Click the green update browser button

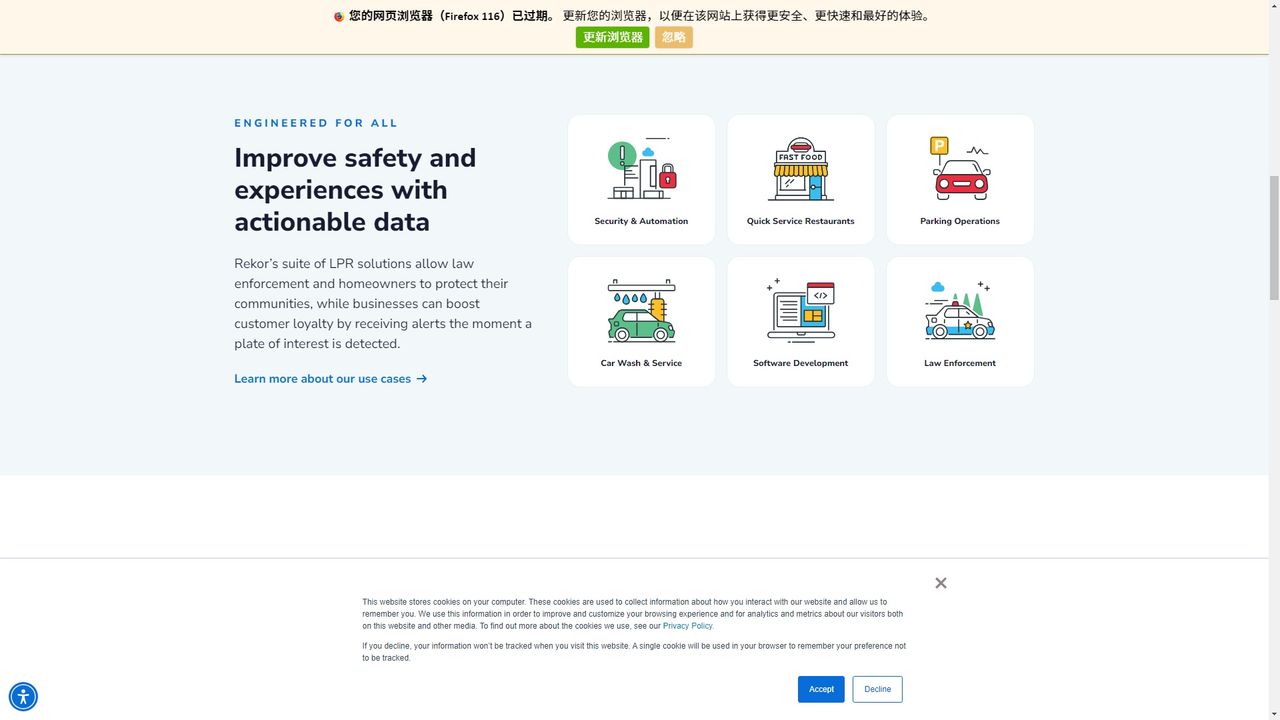pos(613,37)
